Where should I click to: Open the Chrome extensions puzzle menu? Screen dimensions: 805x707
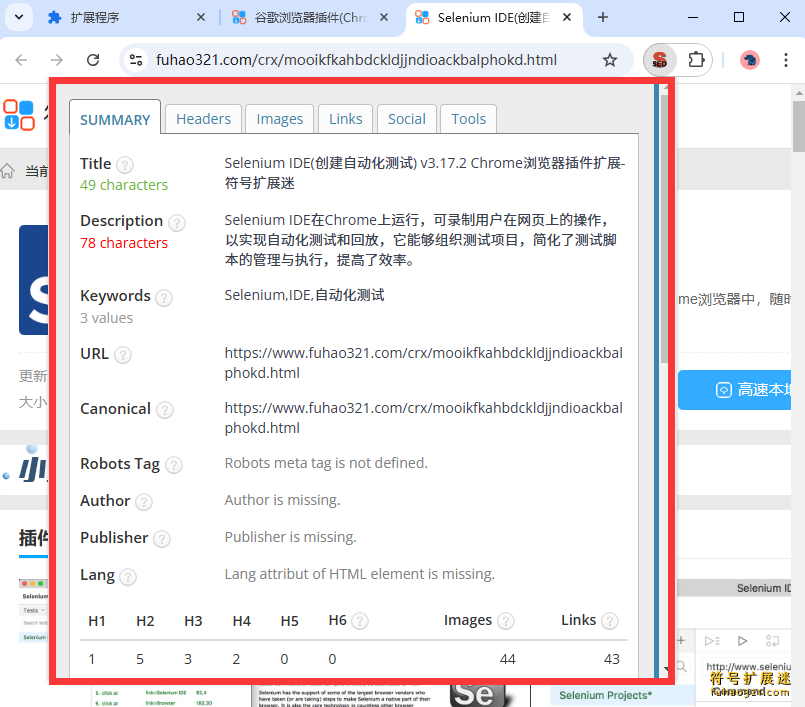(x=697, y=60)
